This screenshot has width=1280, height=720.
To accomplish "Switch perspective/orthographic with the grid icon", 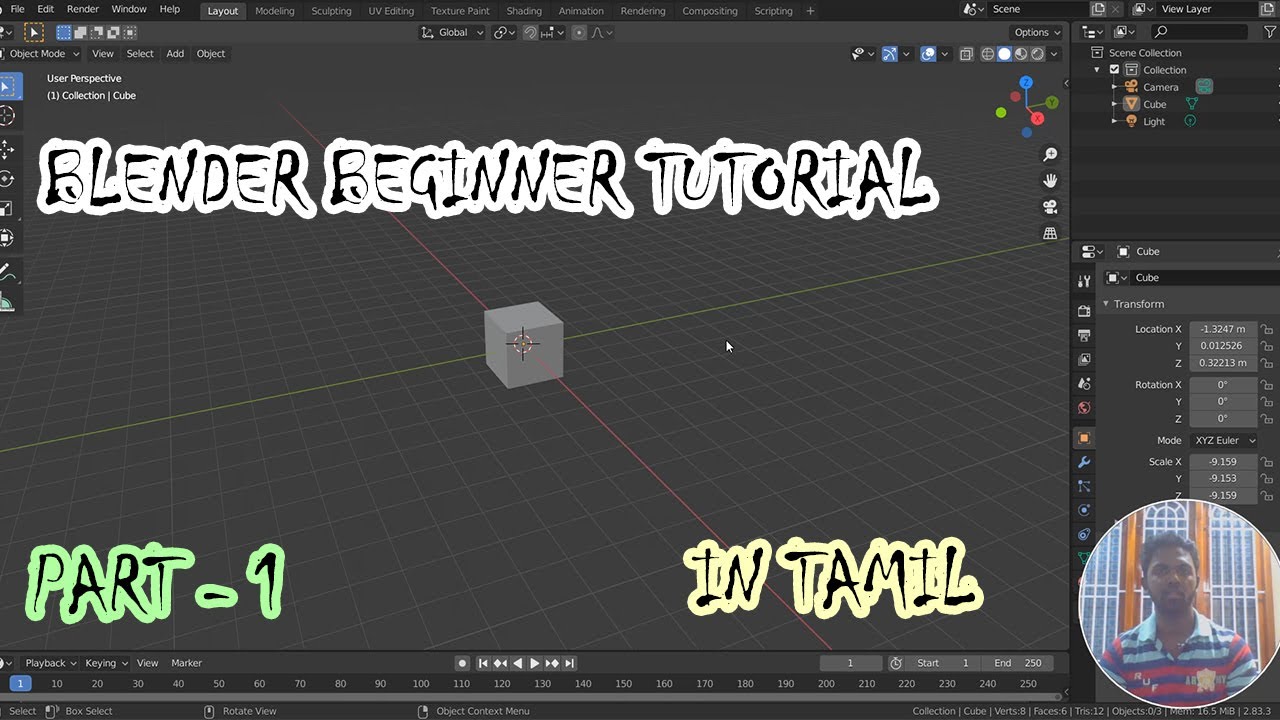I will click(1050, 233).
